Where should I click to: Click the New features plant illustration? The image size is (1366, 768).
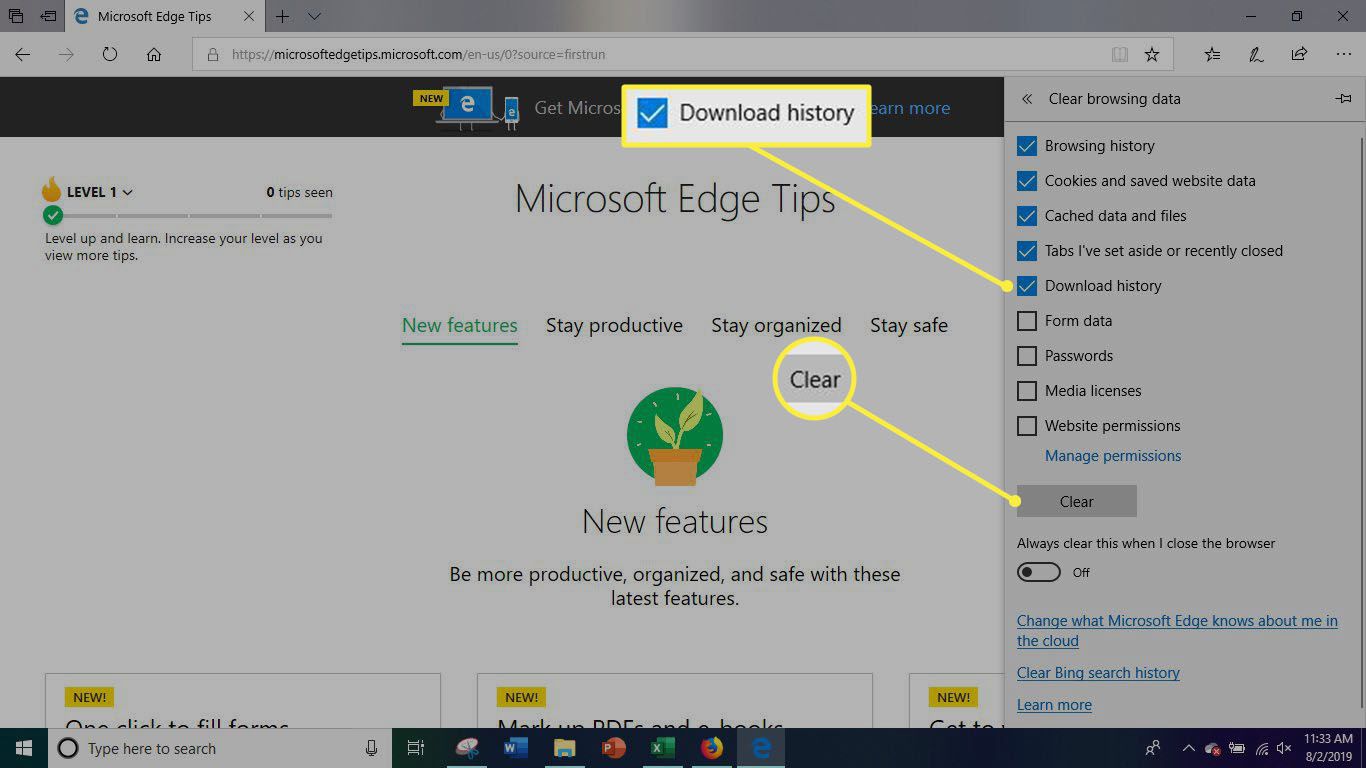click(x=675, y=436)
